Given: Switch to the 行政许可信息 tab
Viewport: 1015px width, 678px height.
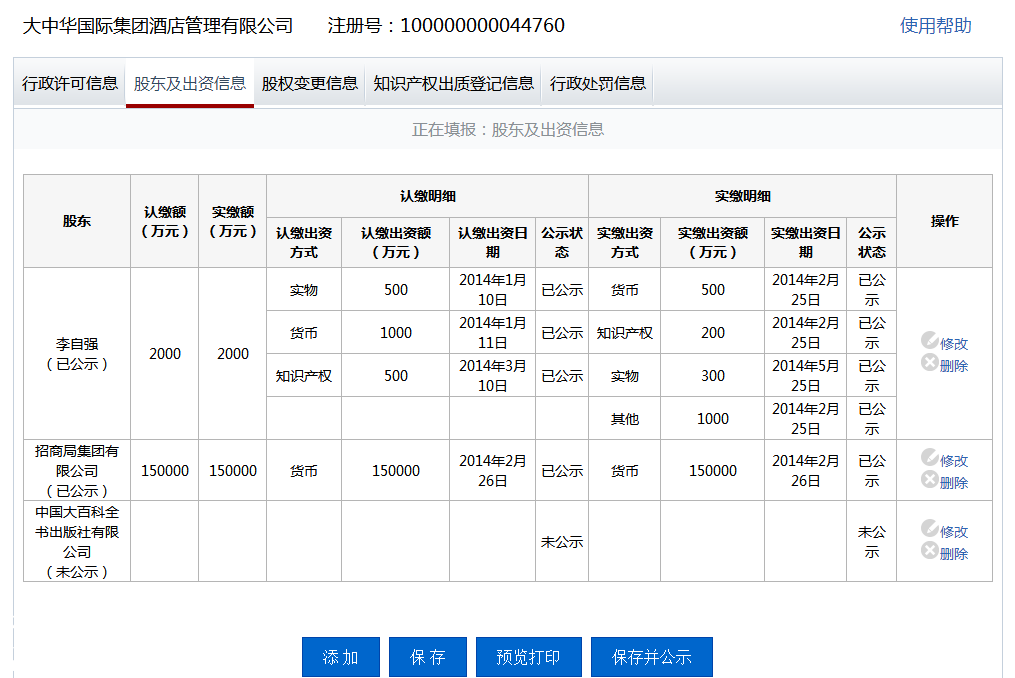Looking at the screenshot, I should [67, 84].
